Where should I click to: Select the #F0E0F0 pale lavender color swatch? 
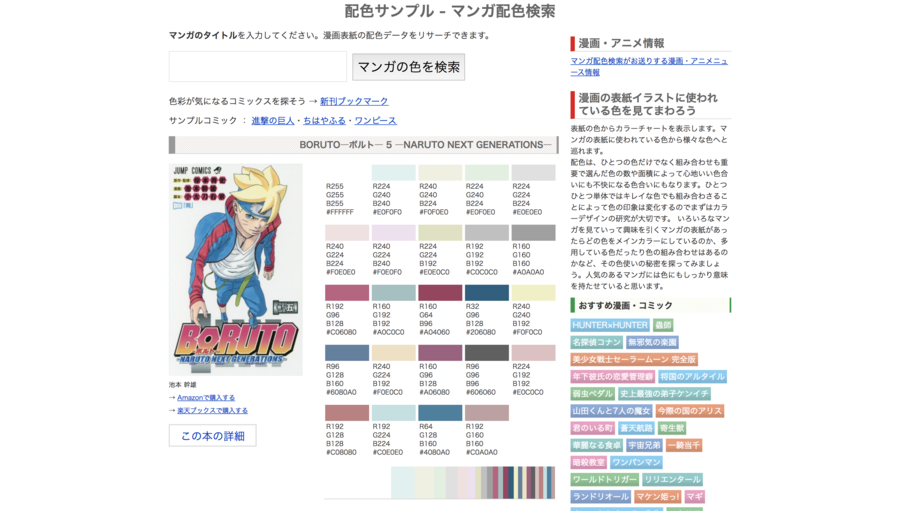click(393, 233)
